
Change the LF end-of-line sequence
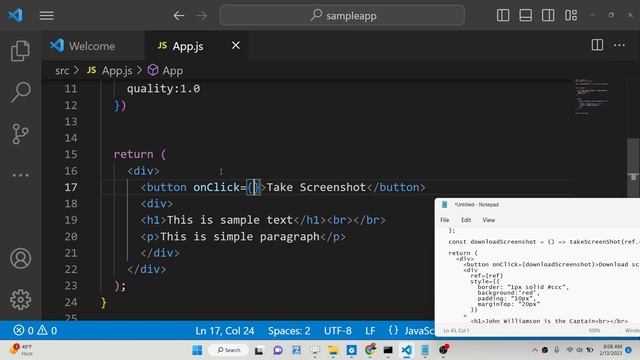coord(370,331)
